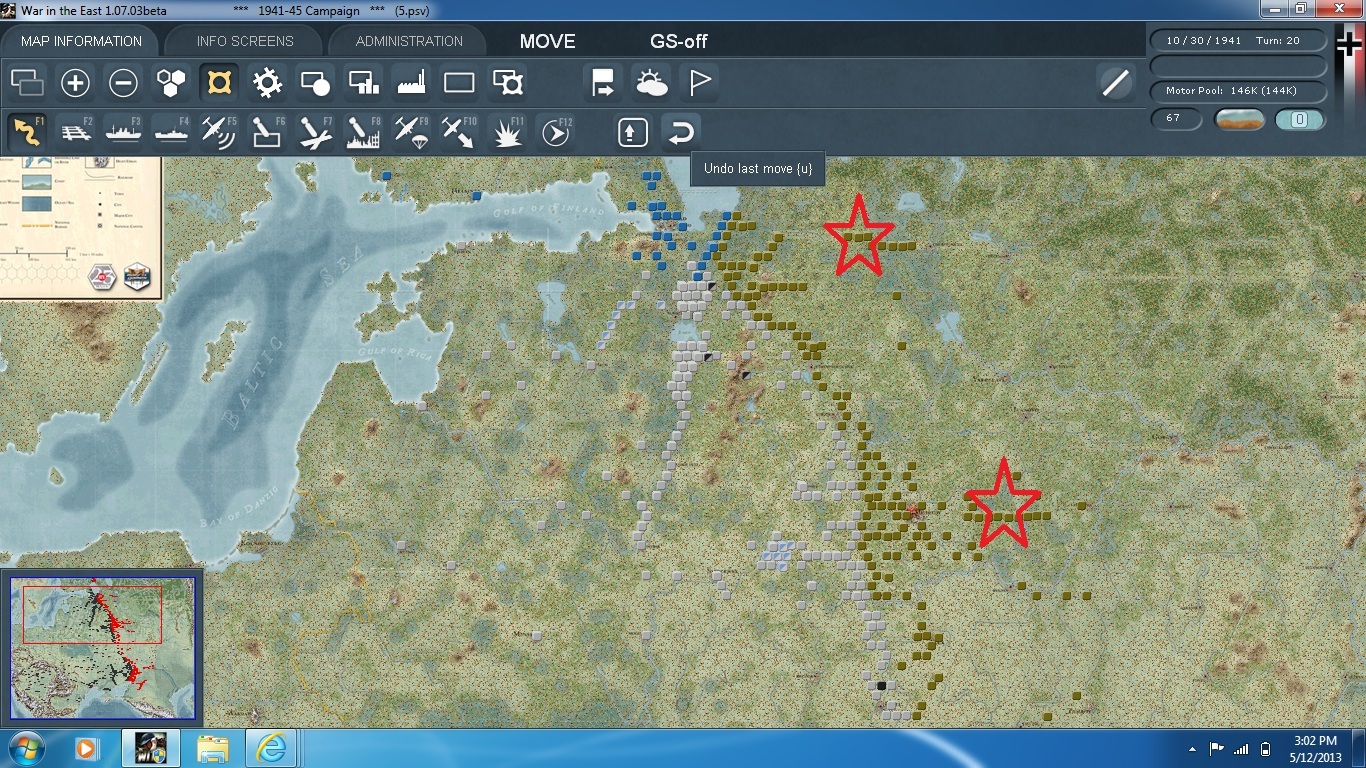Viewport: 1366px width, 768px height.
Task: Select the F11 explosion mode icon
Action: click(507, 132)
